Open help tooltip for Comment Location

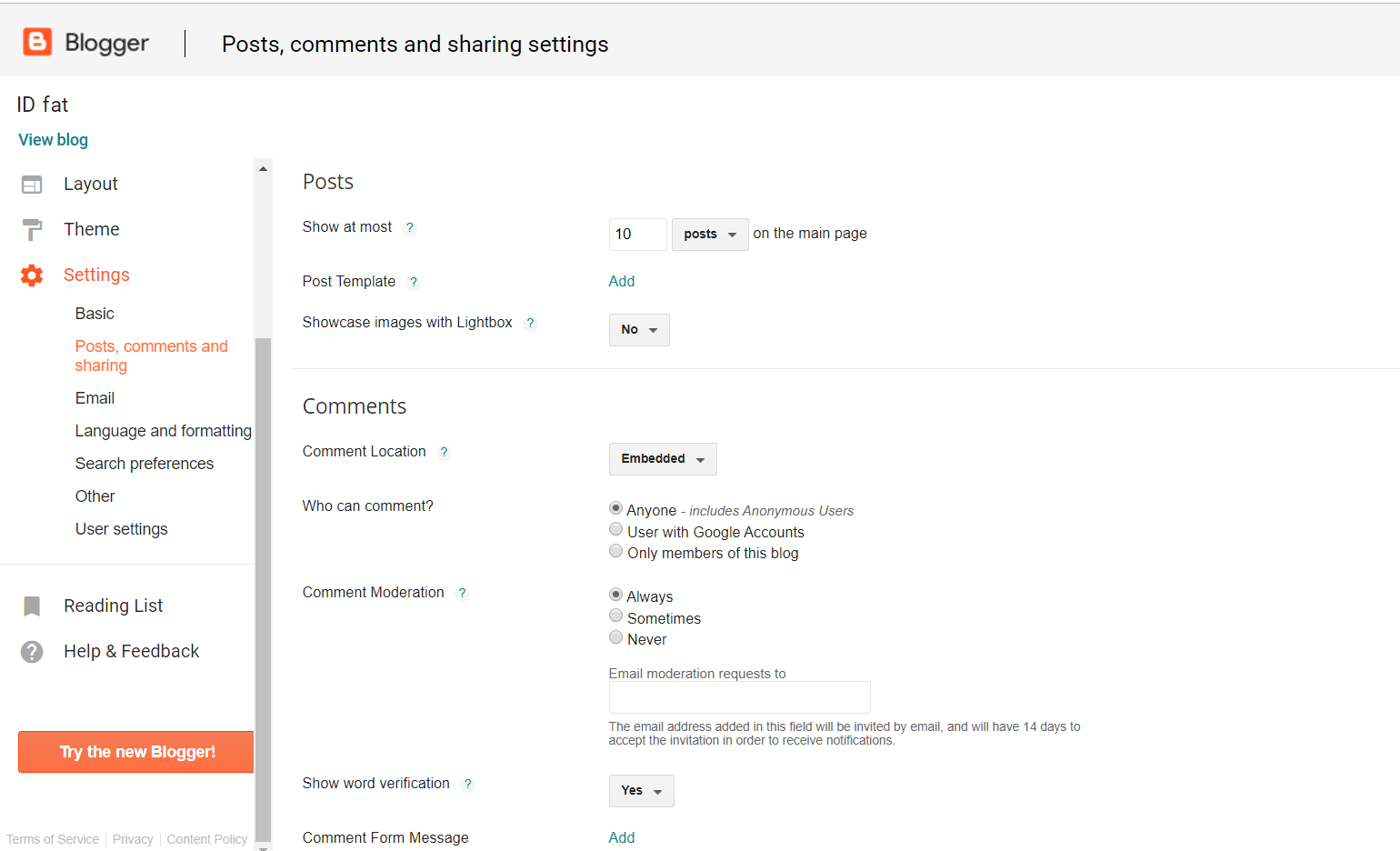pyautogui.click(x=444, y=452)
